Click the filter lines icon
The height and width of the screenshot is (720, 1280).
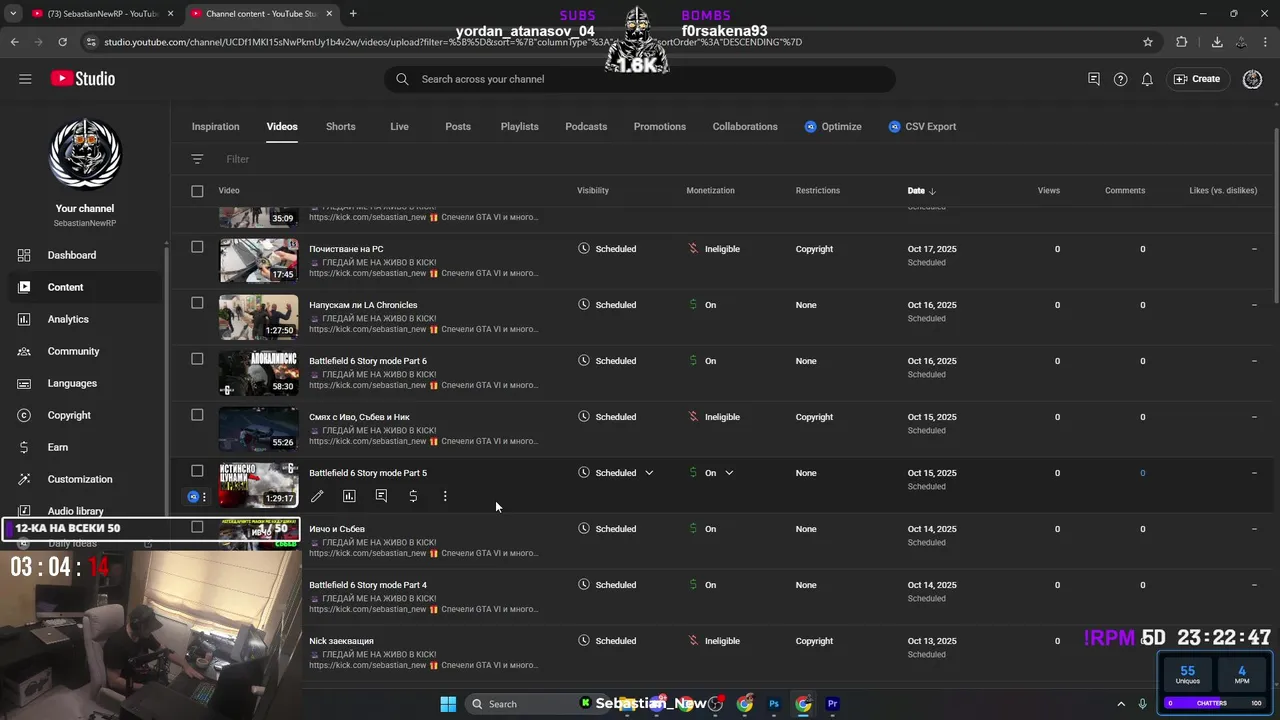click(x=197, y=159)
